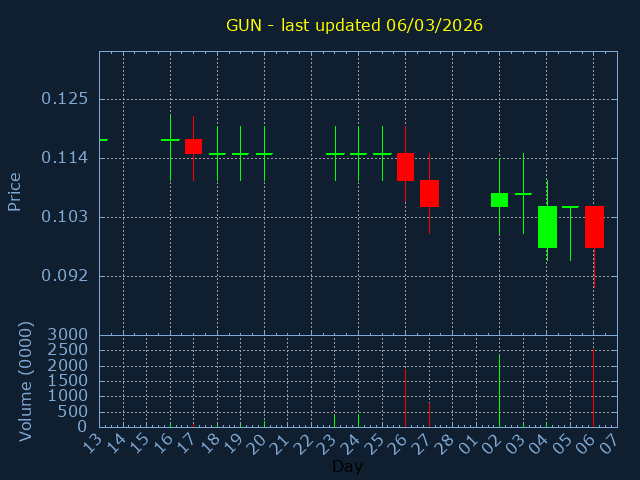The width and height of the screenshot is (640, 480).
Task: Click the 0.092 price axis label
Action: pos(65,276)
